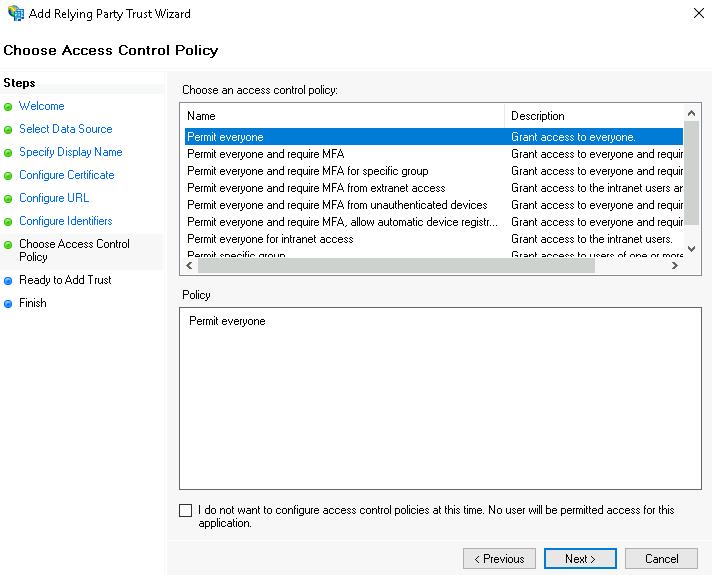Click the wizard icon in title bar
Image resolution: width=712 pixels, height=575 pixels.
pyautogui.click(x=15, y=14)
